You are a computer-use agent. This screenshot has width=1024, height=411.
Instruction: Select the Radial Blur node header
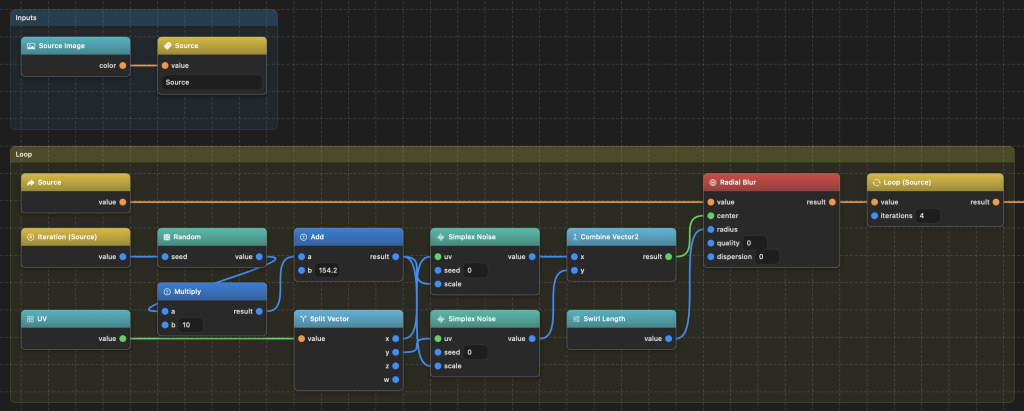click(771, 182)
